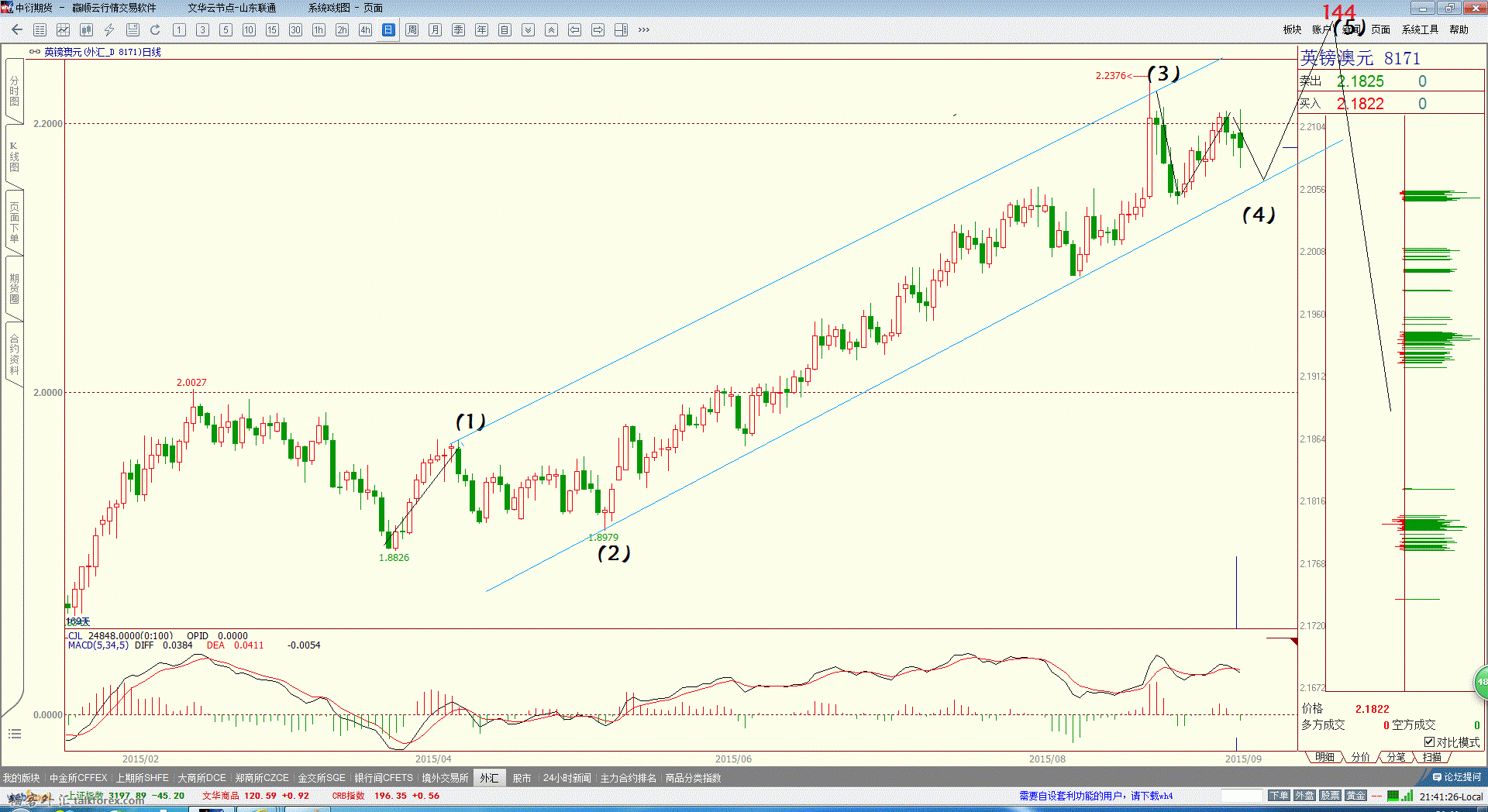Switch to the candlestick chart icon
1488x812 pixels.
[x=87, y=29]
